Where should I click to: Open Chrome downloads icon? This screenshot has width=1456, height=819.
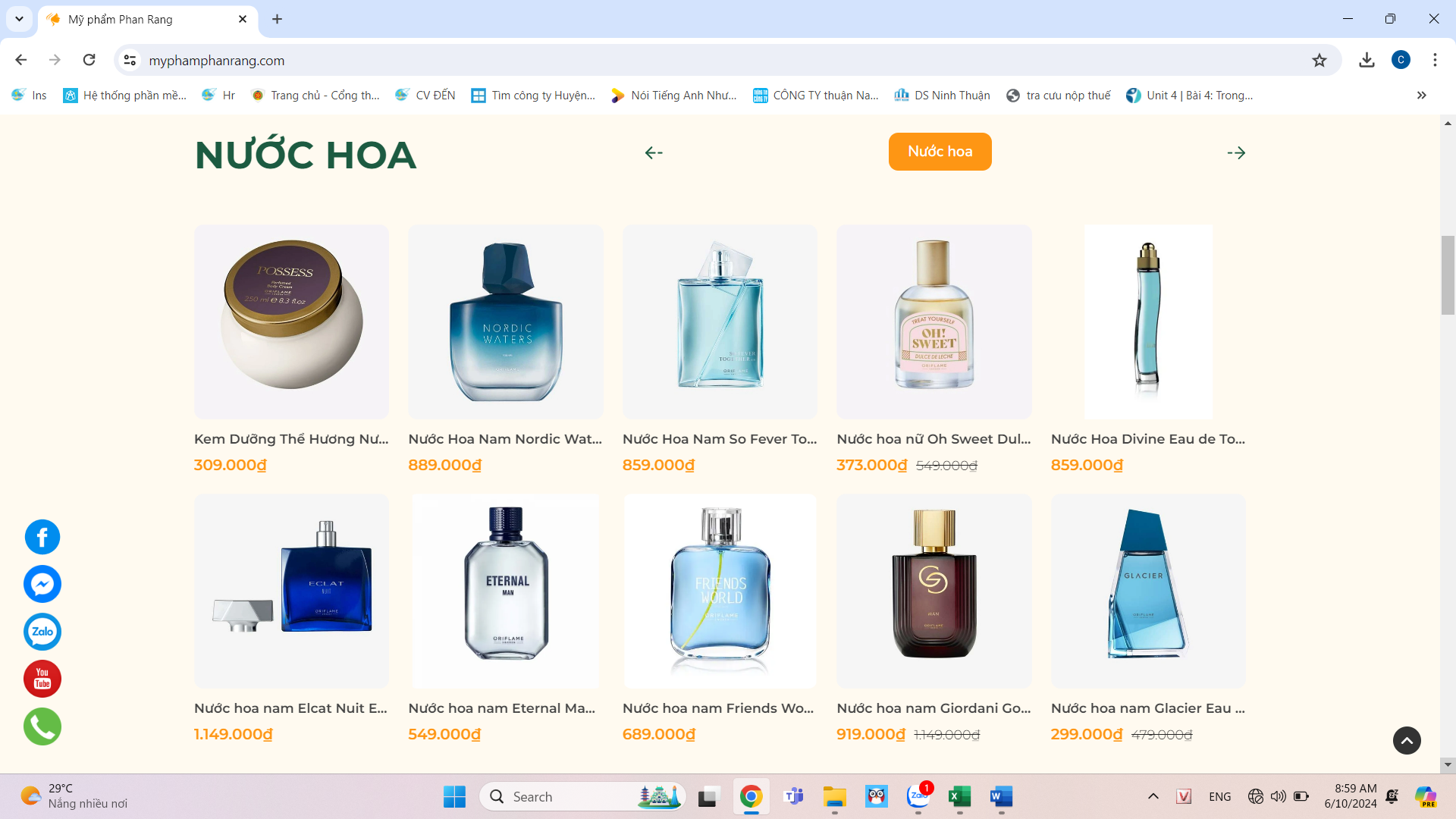coord(1367,60)
